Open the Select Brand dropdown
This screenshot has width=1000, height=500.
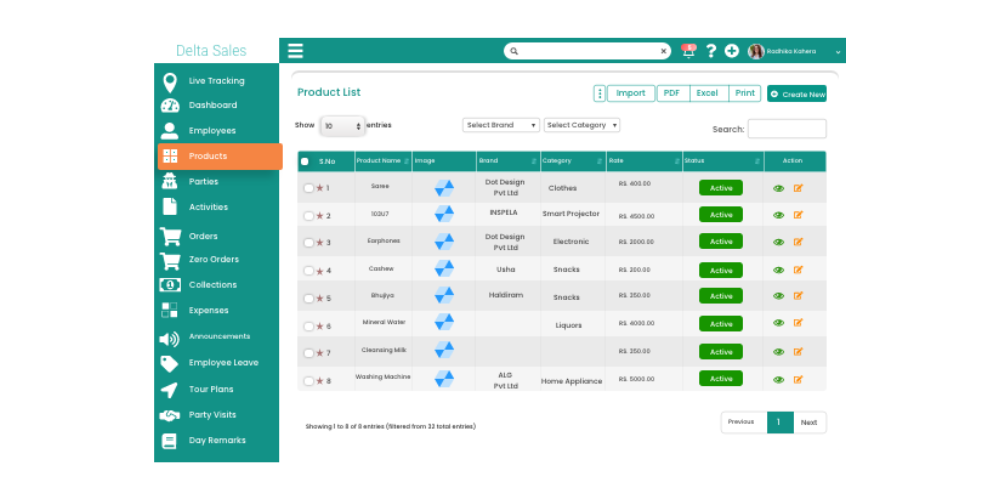(x=501, y=125)
